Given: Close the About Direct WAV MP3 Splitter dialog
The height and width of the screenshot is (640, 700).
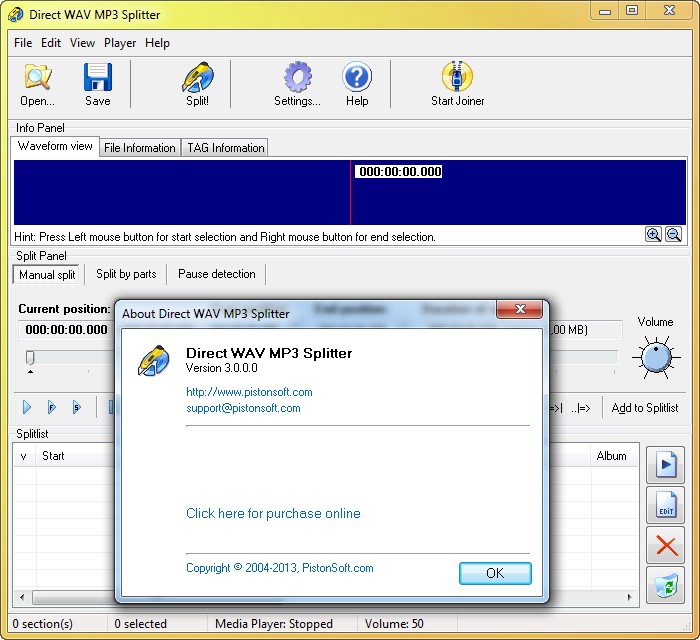Looking at the screenshot, I should pyautogui.click(x=520, y=309).
